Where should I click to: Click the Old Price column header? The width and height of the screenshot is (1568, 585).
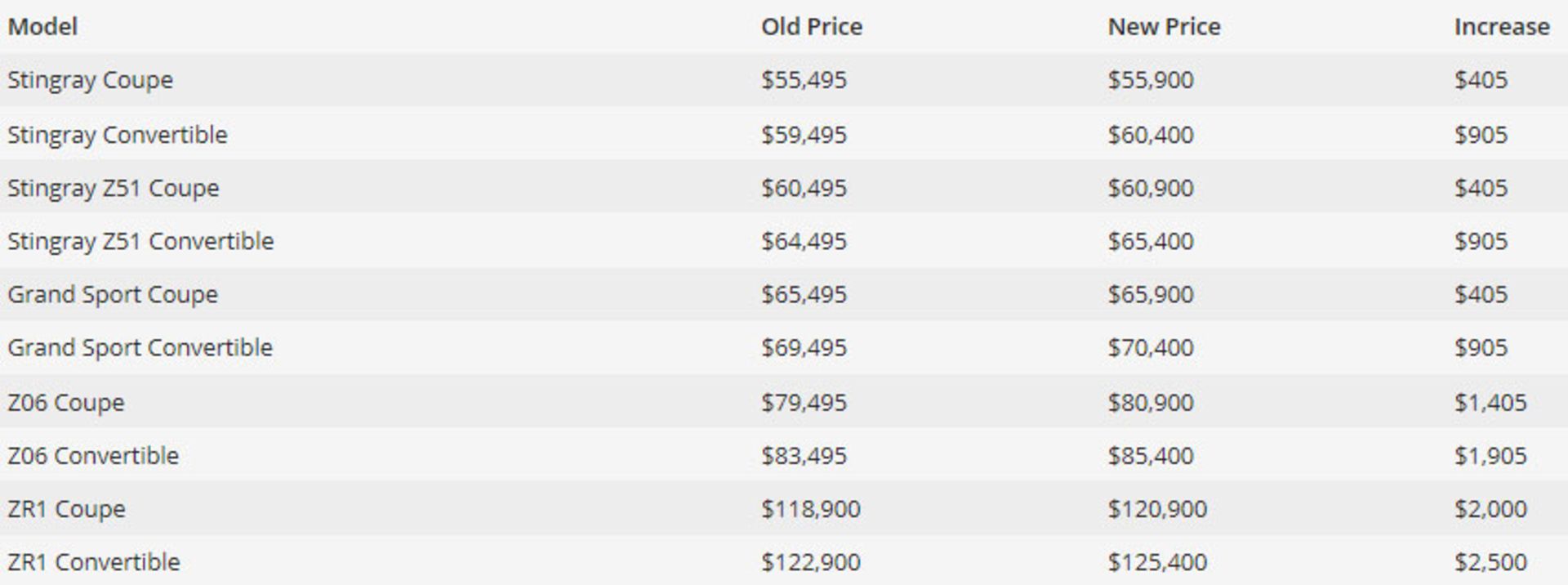[x=811, y=26]
